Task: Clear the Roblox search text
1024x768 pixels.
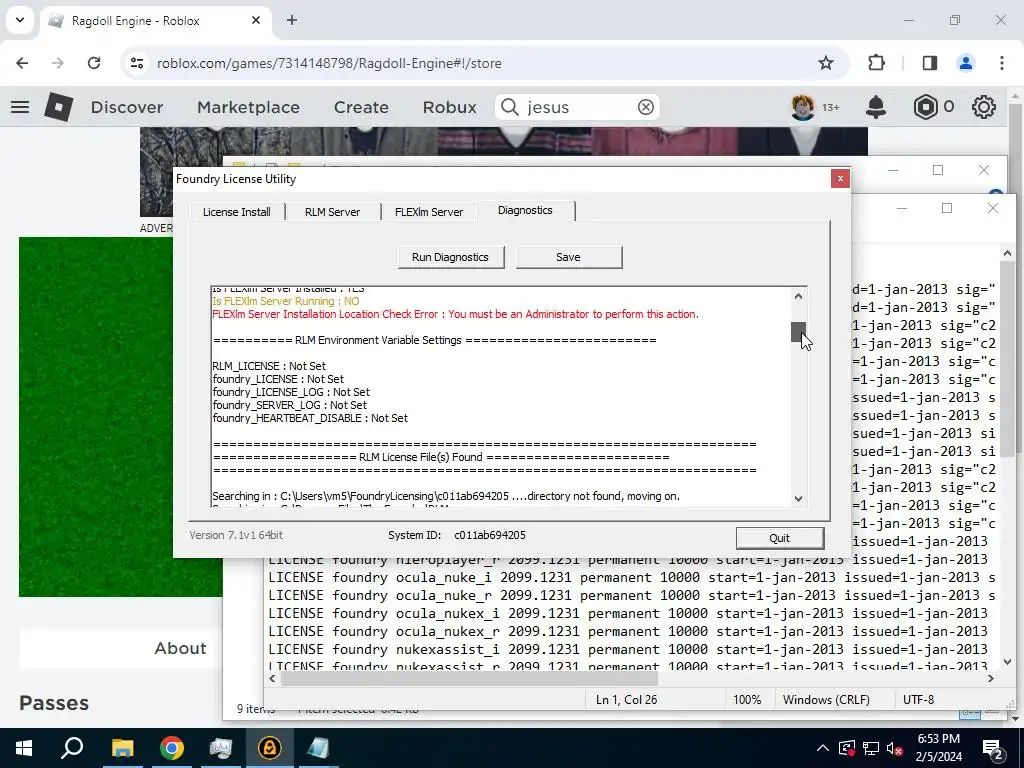Action: pyautogui.click(x=645, y=107)
